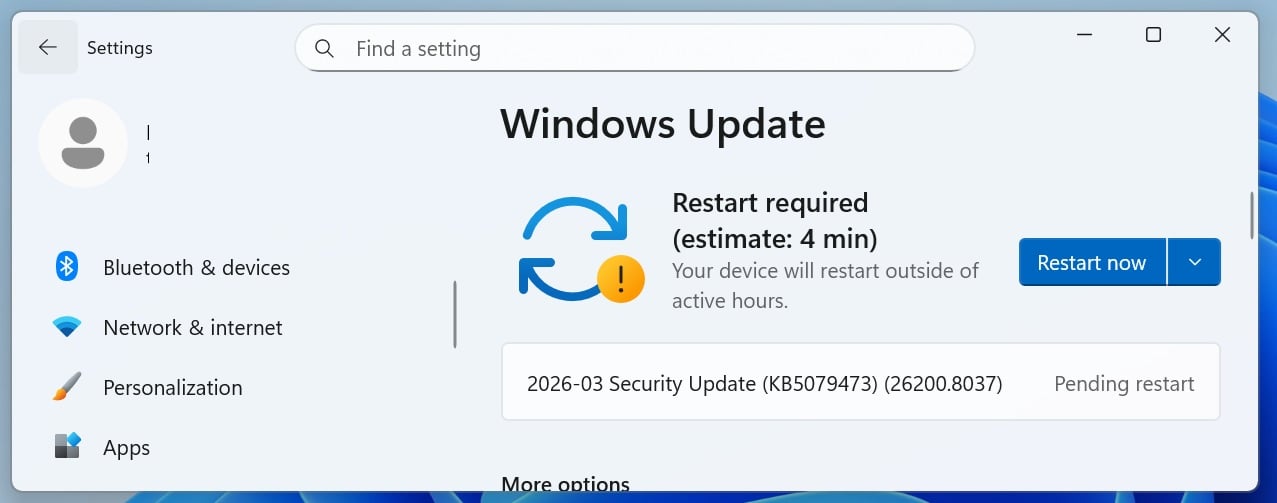Open the Apps settings category
This screenshot has width=1277, height=503.
click(126, 448)
